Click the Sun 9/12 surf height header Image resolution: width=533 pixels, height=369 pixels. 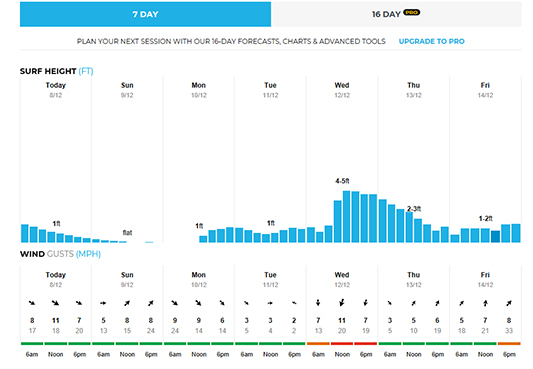[x=127, y=90]
